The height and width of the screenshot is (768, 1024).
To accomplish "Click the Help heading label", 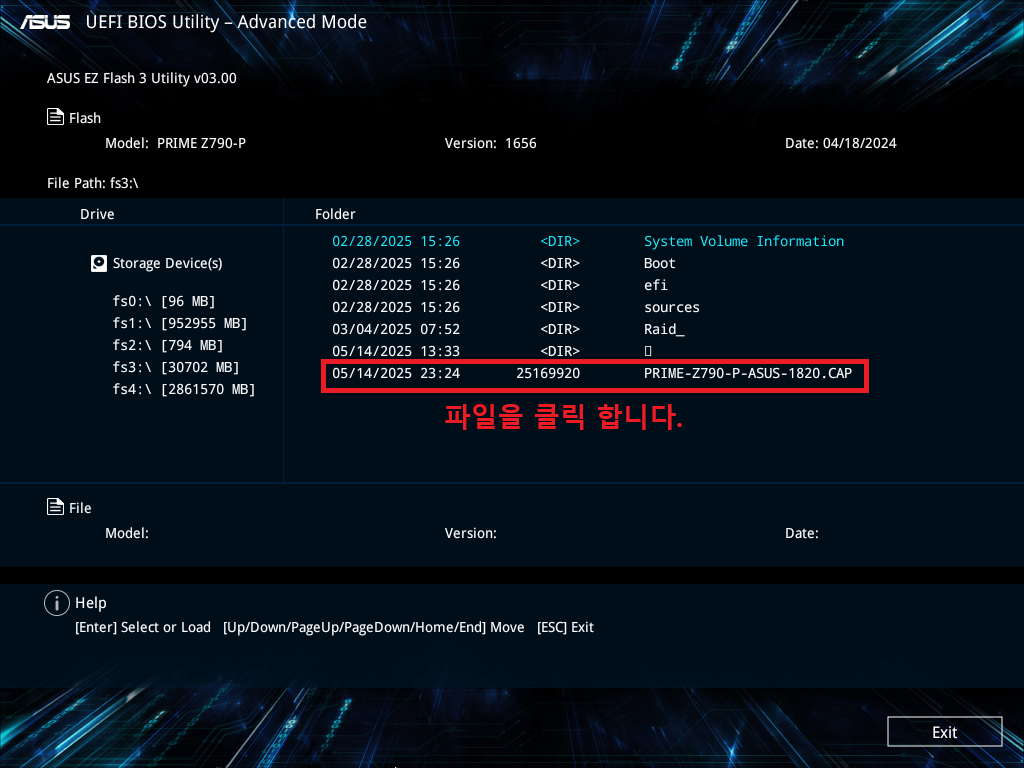I will [91, 603].
